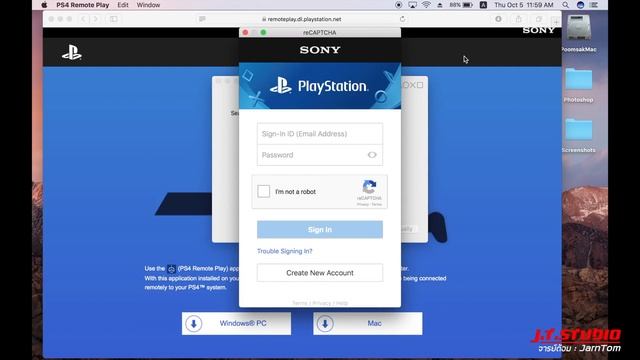
Task: Click the PlayStation logo on the web page
Action: coord(72,53)
